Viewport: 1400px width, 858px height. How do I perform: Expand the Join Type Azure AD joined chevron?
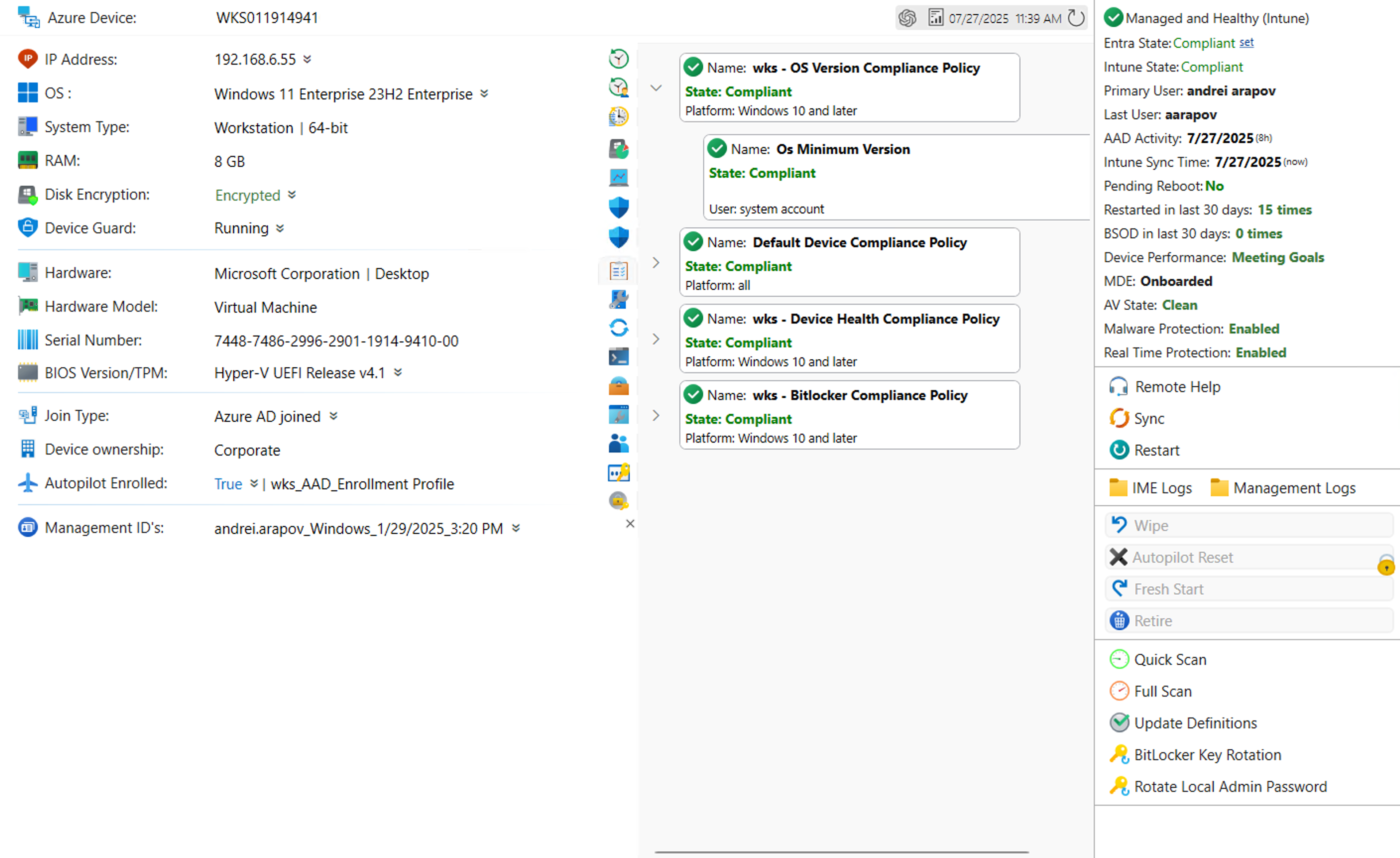334,416
